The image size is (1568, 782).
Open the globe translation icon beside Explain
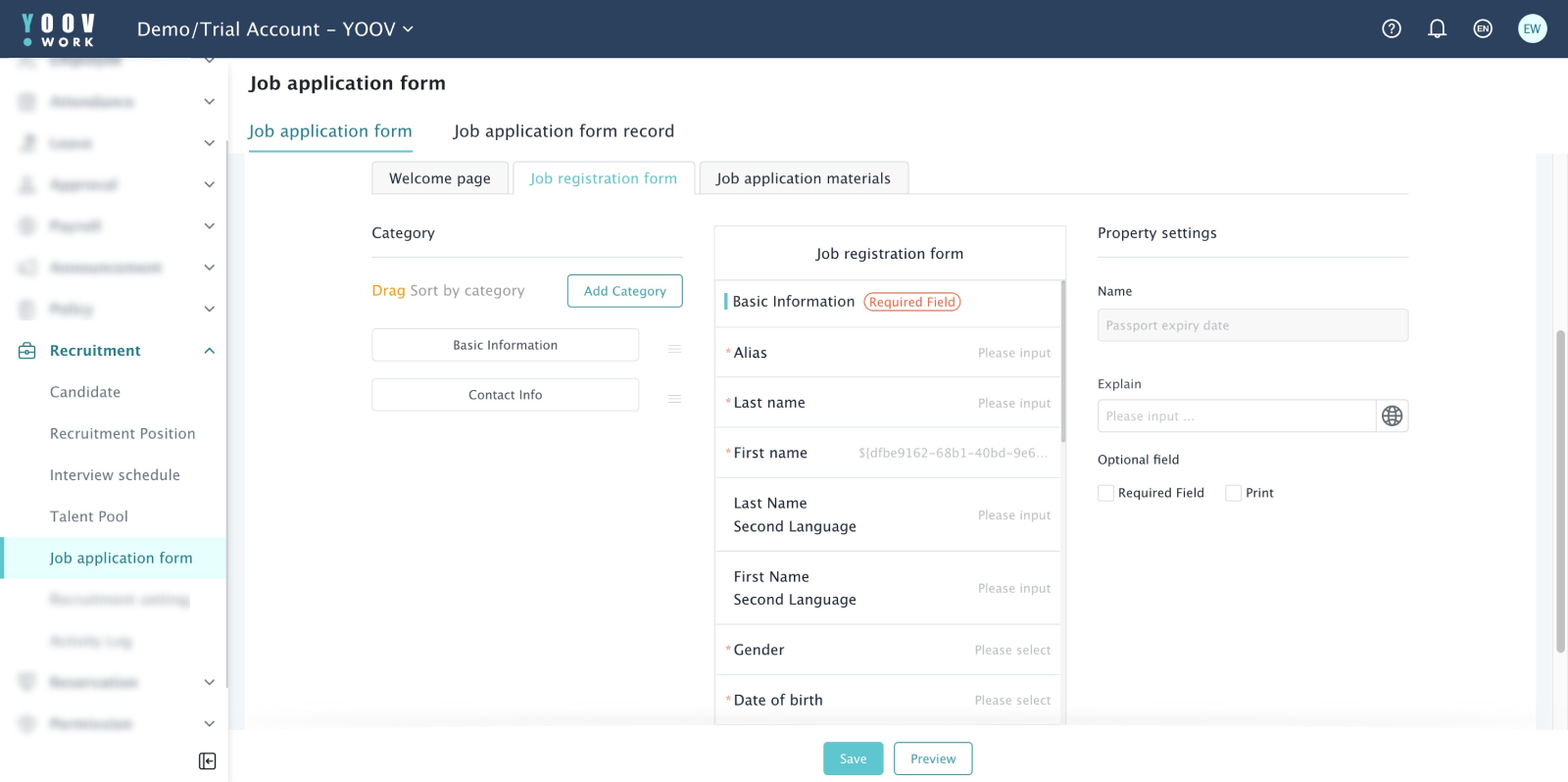(x=1392, y=416)
